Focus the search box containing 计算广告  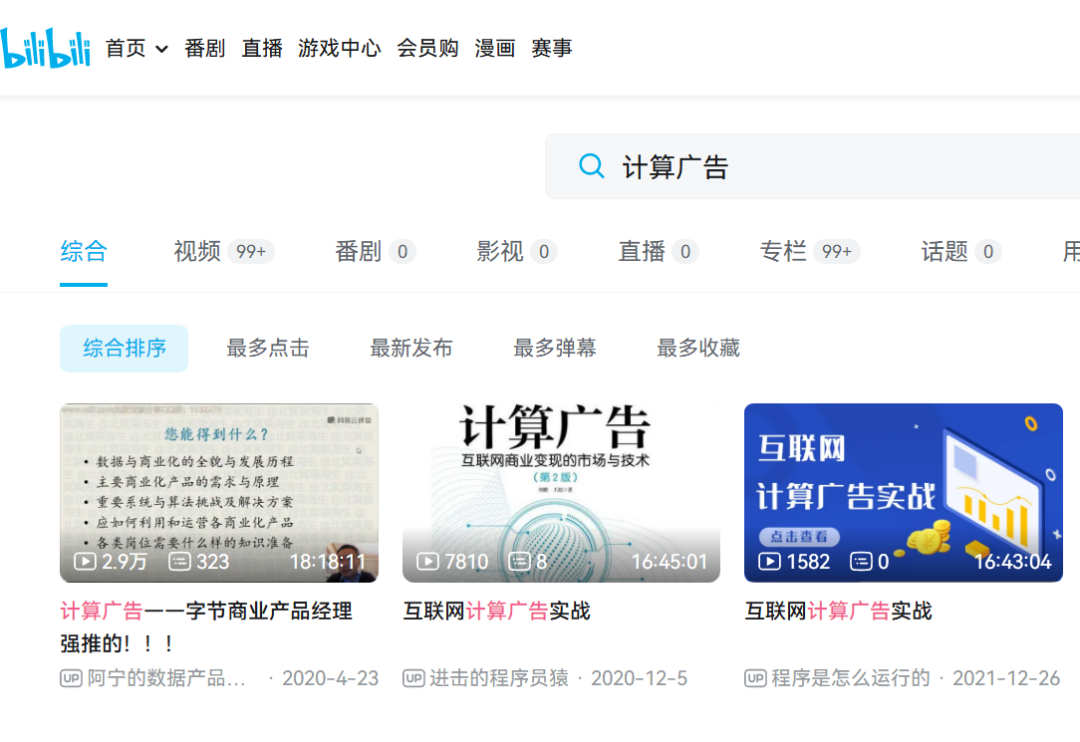(x=812, y=166)
